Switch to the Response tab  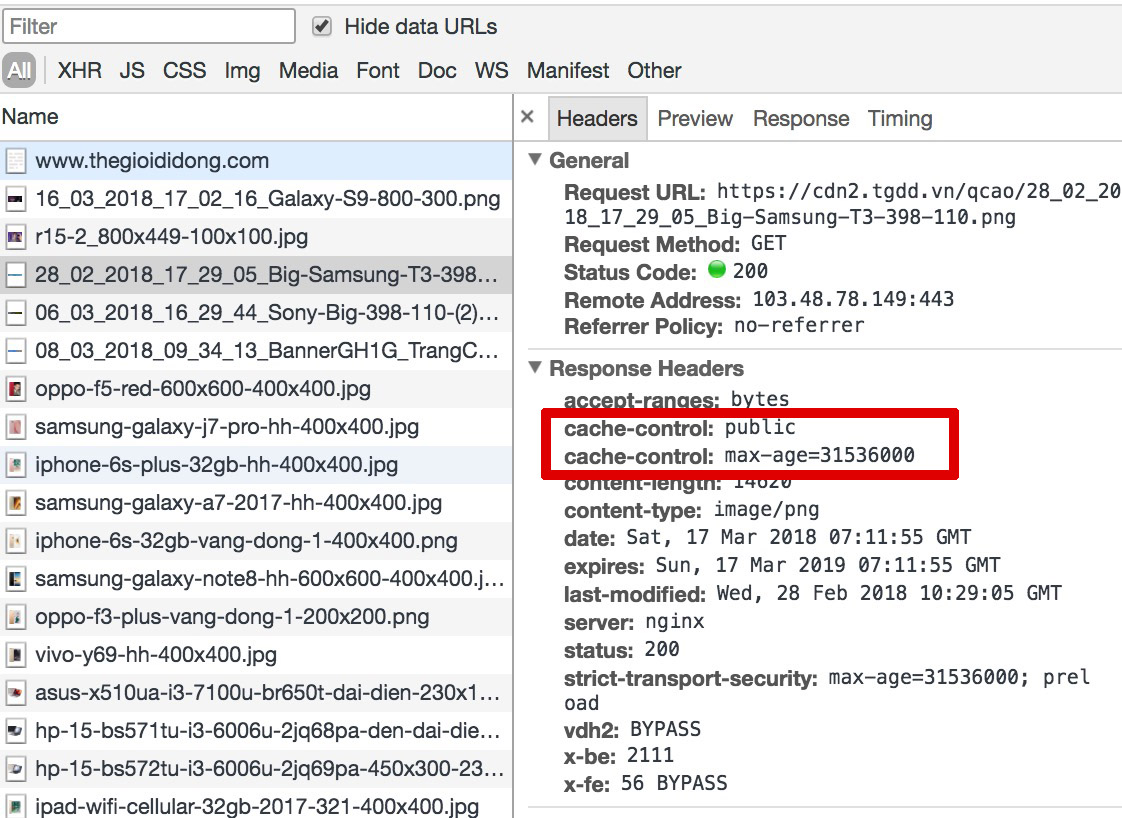(x=801, y=119)
